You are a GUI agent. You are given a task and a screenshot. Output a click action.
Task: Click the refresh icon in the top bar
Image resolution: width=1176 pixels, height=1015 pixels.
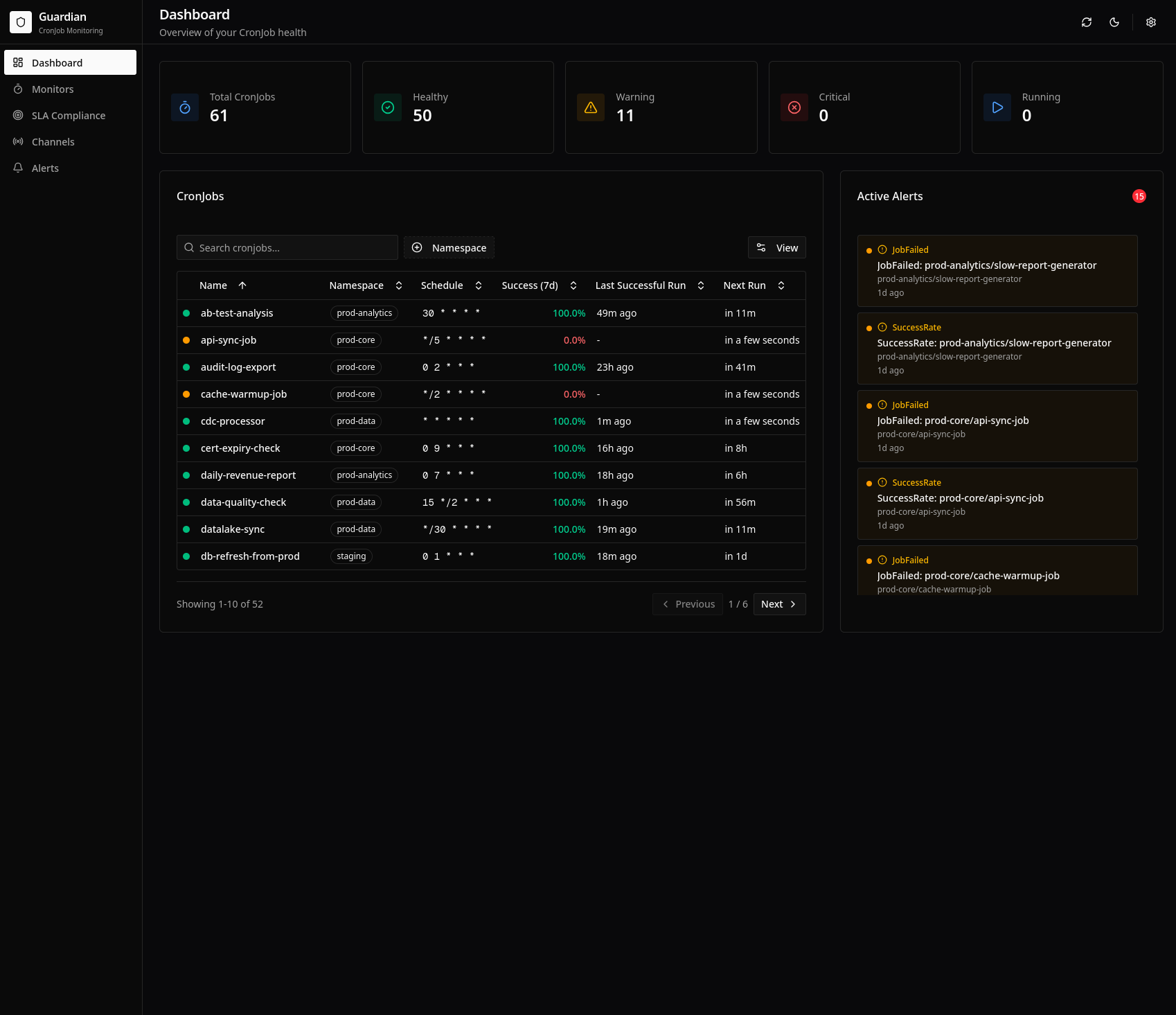pos(1086,21)
